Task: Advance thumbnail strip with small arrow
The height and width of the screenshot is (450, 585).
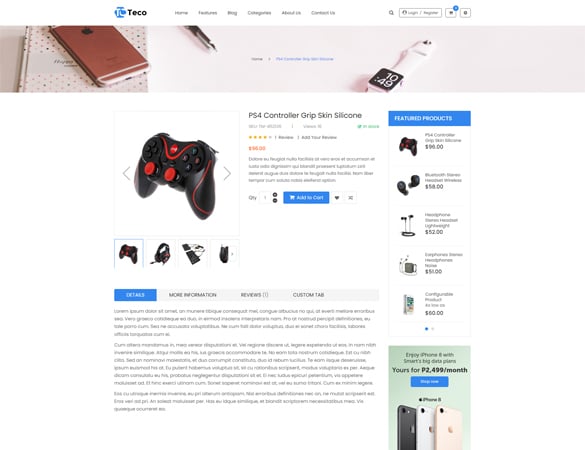Action: coord(232,254)
